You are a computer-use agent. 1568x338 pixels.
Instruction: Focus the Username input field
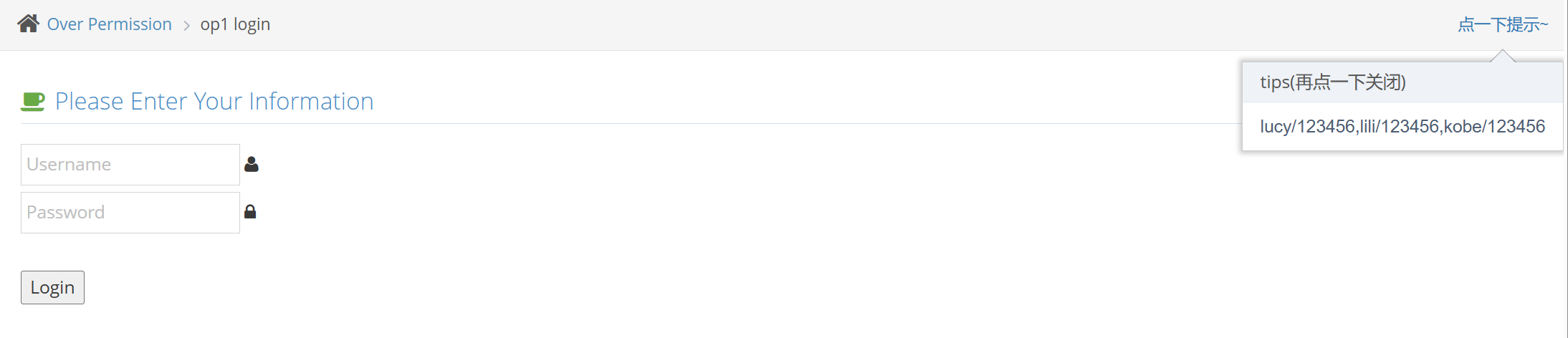pos(130,165)
